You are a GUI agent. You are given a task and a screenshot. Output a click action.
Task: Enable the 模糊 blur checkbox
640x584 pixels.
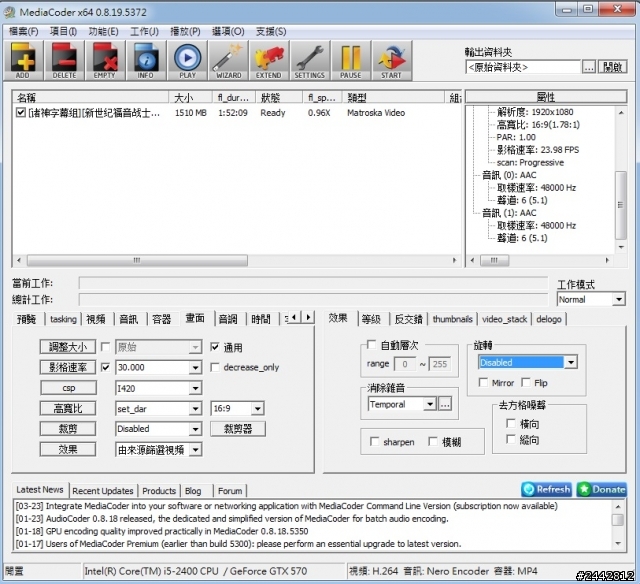(433, 441)
